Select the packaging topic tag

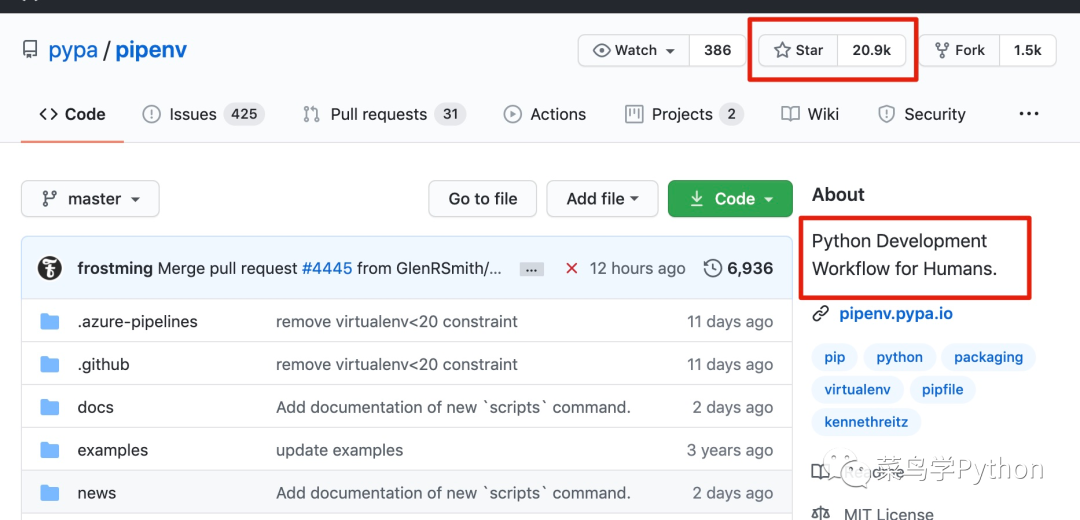(x=988, y=357)
